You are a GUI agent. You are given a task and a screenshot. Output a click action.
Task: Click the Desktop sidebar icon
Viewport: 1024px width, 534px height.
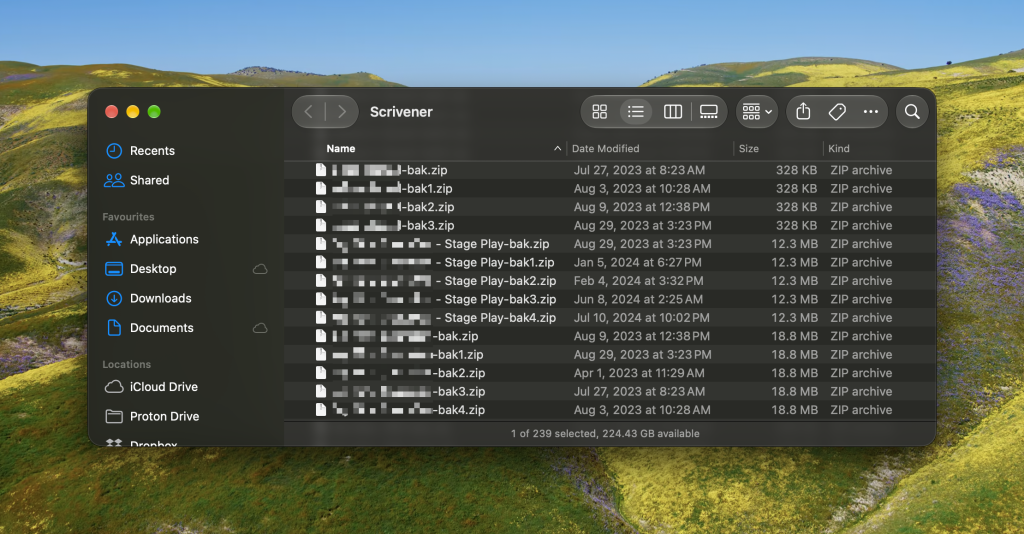point(114,269)
